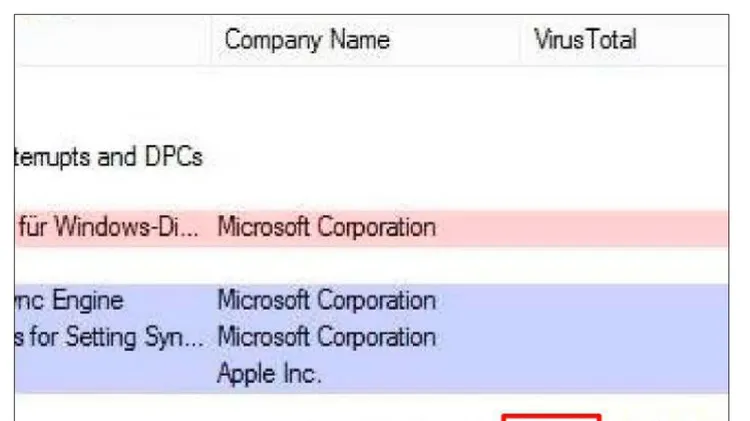Click the VirusTotal cell of the Apple Inc. row
The image size is (750, 421).
tap(625, 374)
